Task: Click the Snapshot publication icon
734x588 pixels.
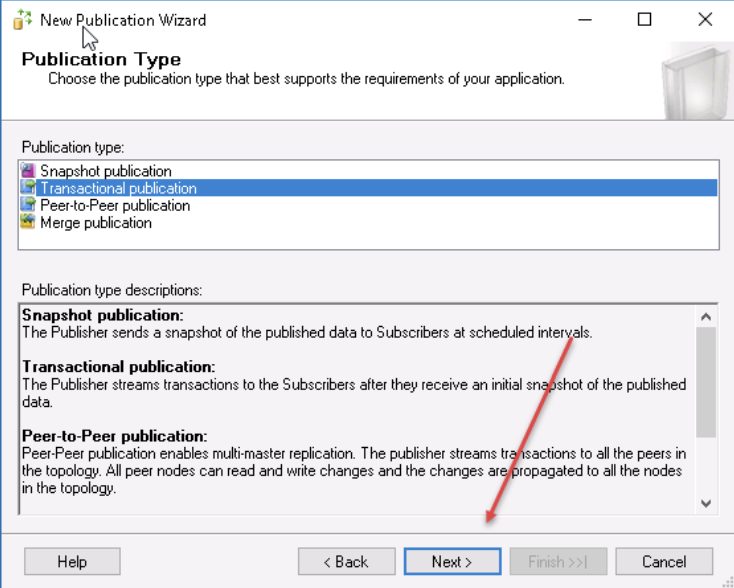Action: point(28,170)
